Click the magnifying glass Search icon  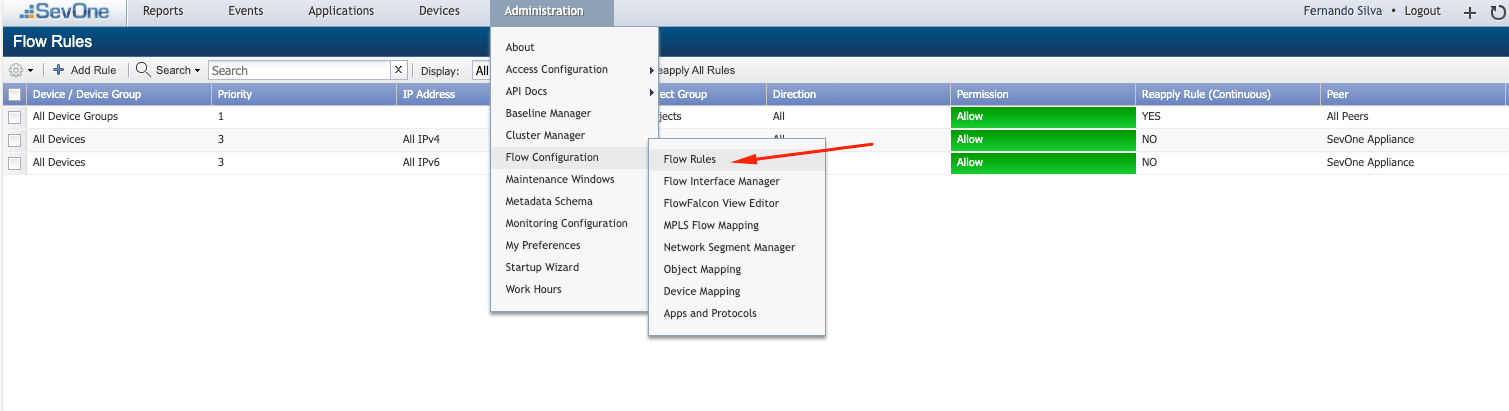pos(143,70)
